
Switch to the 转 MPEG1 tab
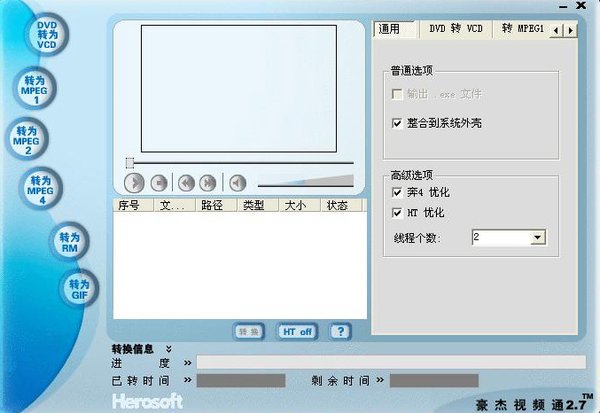pos(523,29)
